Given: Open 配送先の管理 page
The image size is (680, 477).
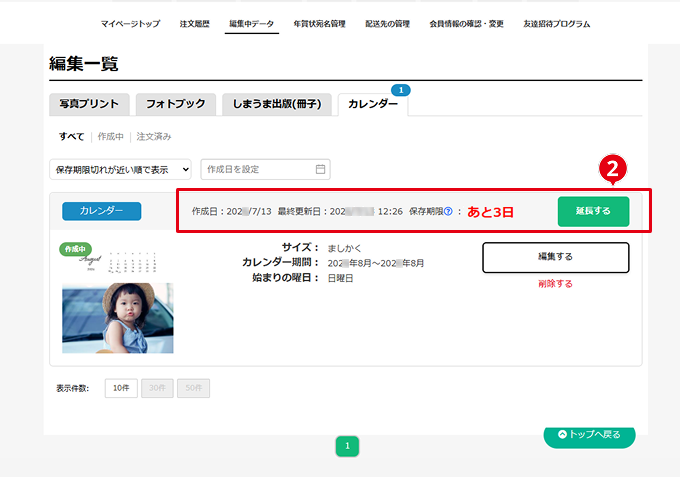Looking at the screenshot, I should [388, 24].
